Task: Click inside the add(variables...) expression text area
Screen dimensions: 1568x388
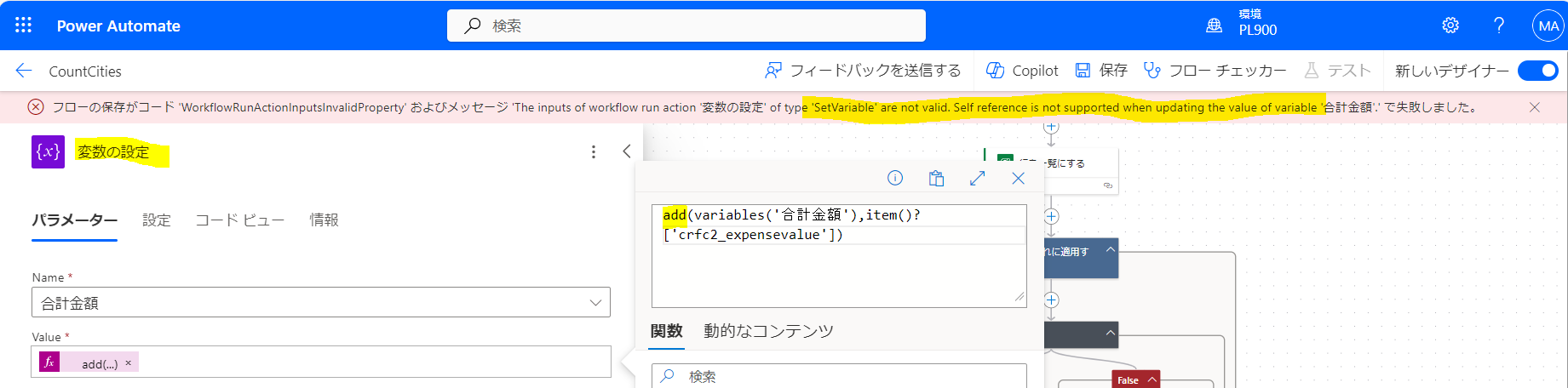Action: [x=839, y=256]
